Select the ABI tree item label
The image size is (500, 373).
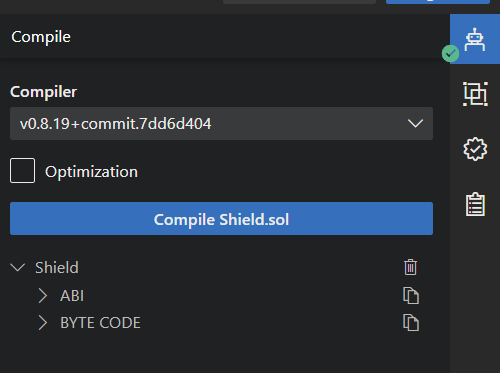(x=72, y=296)
